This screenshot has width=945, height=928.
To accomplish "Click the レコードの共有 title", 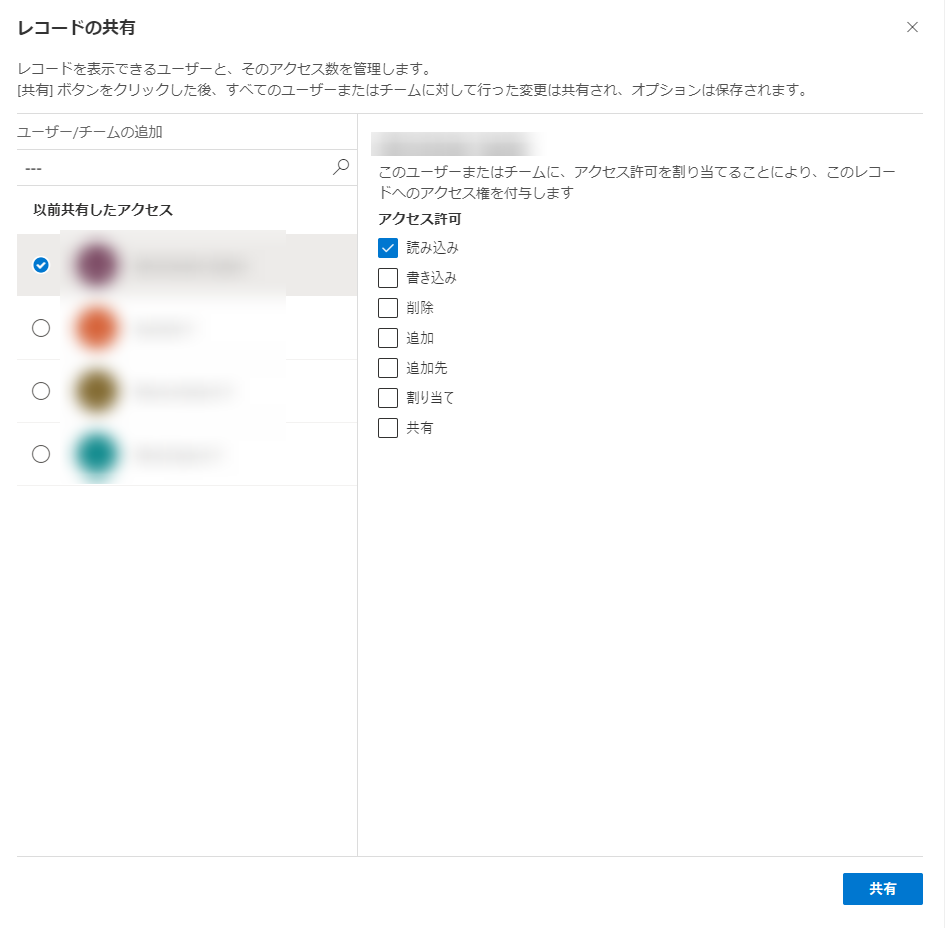I will pos(77,28).
